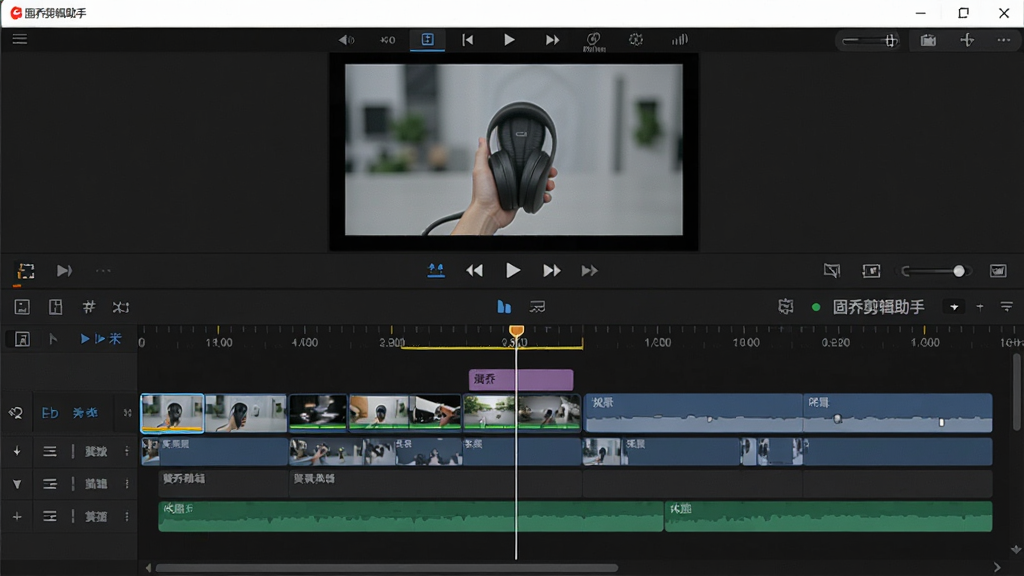Click the horizontal scrollbar below the timeline
Screen dimensions: 1024x576
coord(387,568)
